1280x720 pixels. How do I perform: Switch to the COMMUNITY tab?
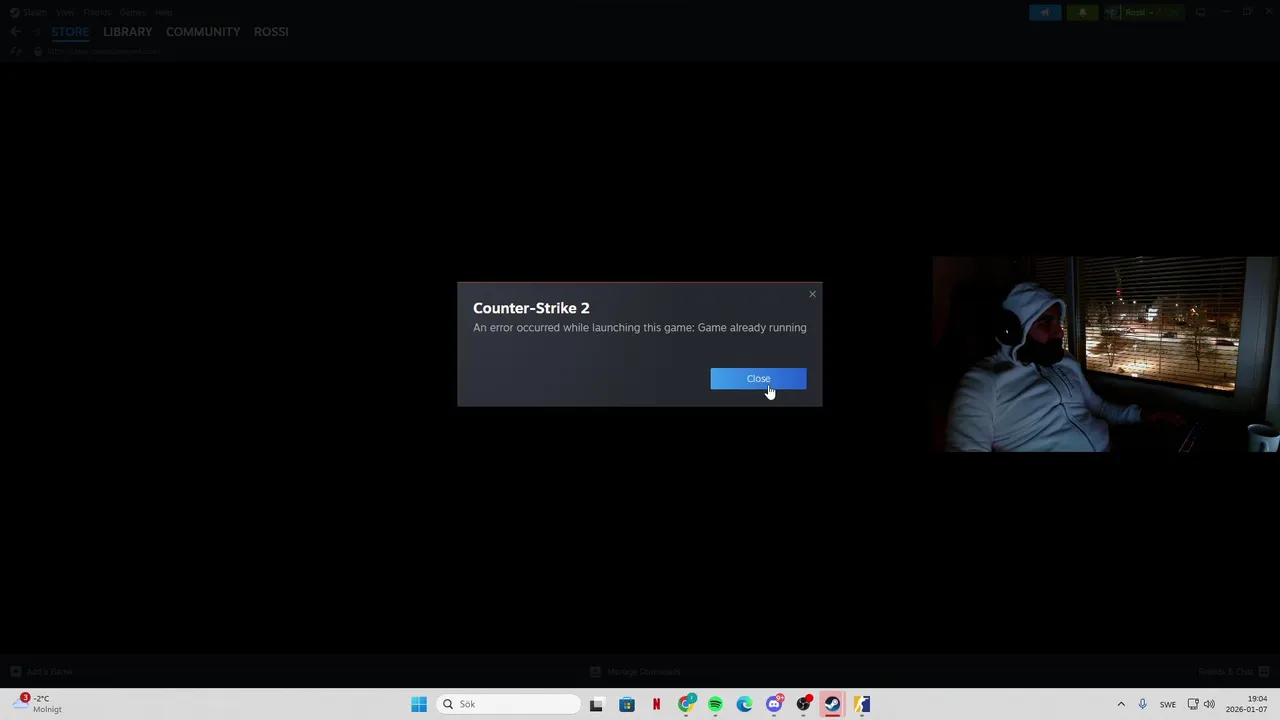tap(203, 32)
